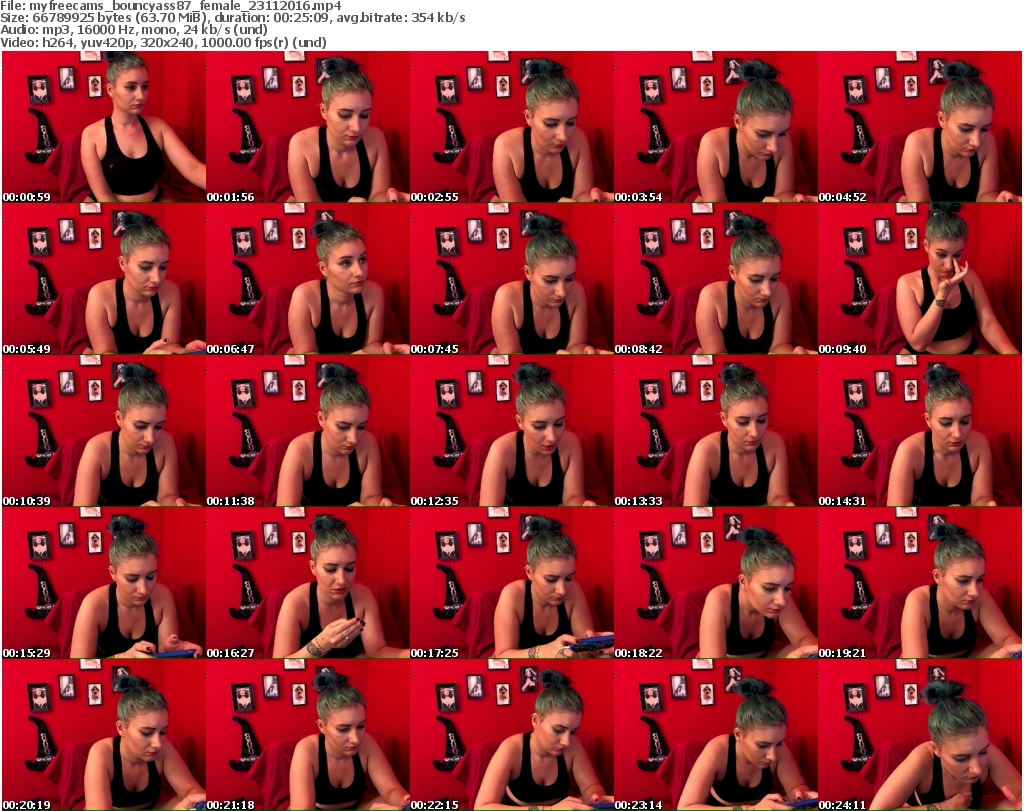Image resolution: width=1024 pixels, height=811 pixels.
Task: Select the thumbnail frame stamped 00:24:11
Action: click(x=920, y=735)
